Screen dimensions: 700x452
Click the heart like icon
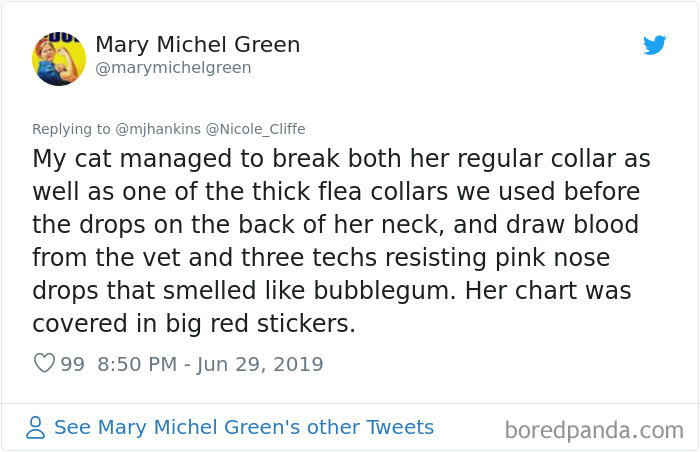[x=44, y=363]
